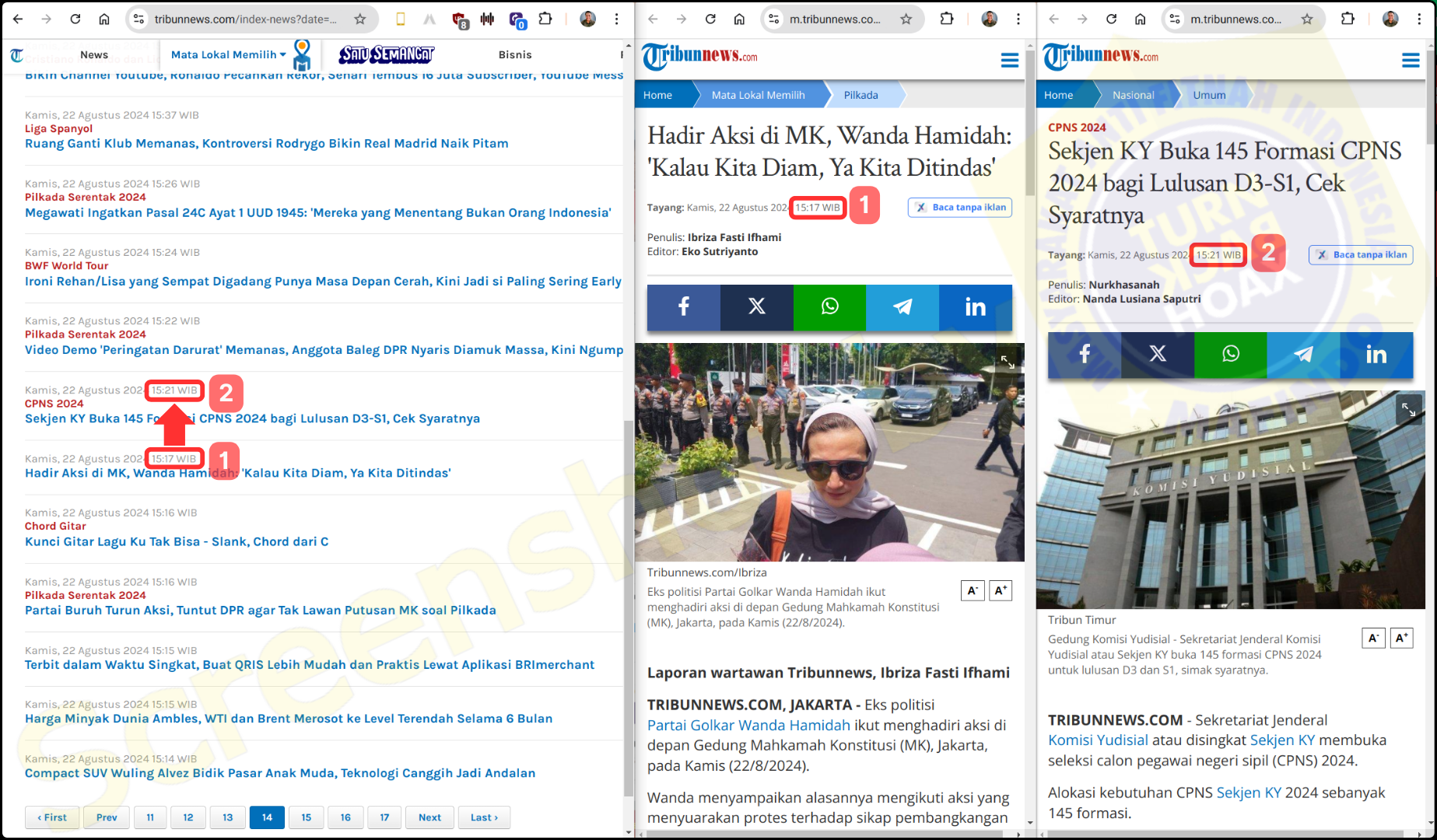The width and height of the screenshot is (1437, 840).
Task: Open hamburger menu on middle Tribunnews page
Action: tap(1010, 60)
